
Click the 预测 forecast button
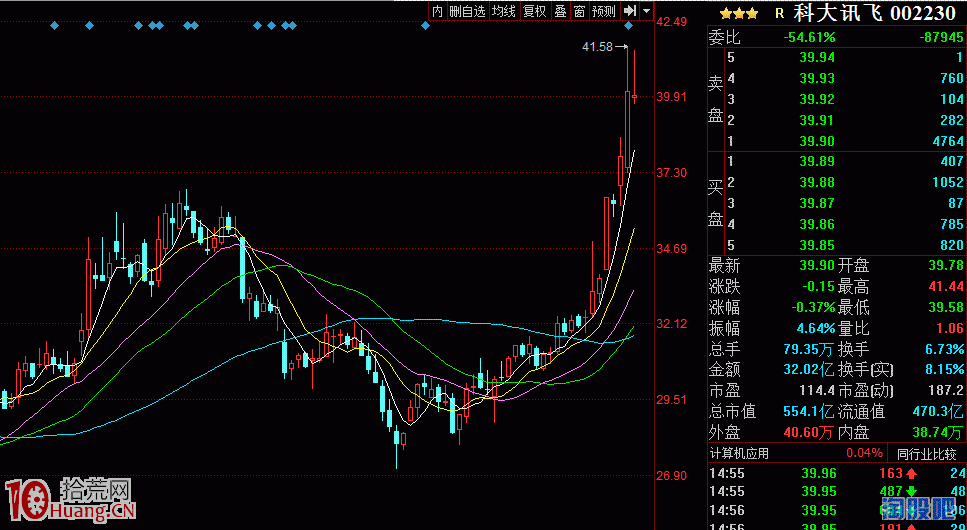tap(604, 10)
